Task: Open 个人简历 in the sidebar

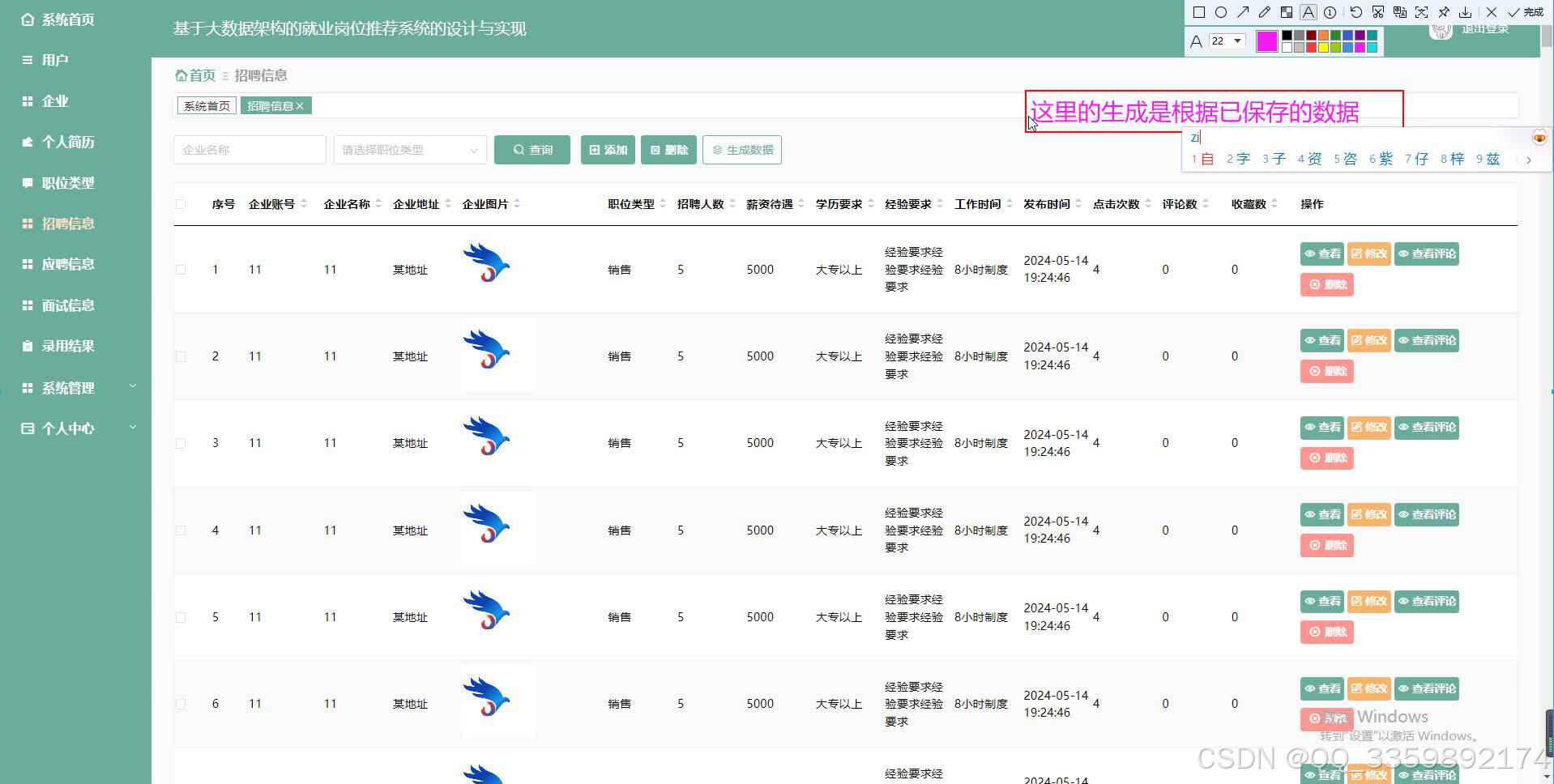Action: point(58,142)
